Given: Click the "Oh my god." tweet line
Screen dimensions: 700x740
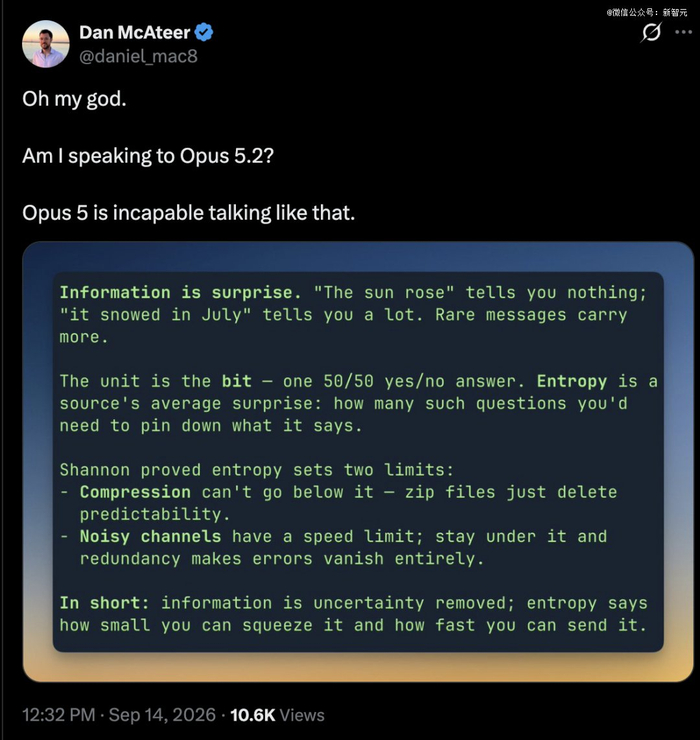Looking at the screenshot, I should tap(74, 99).
